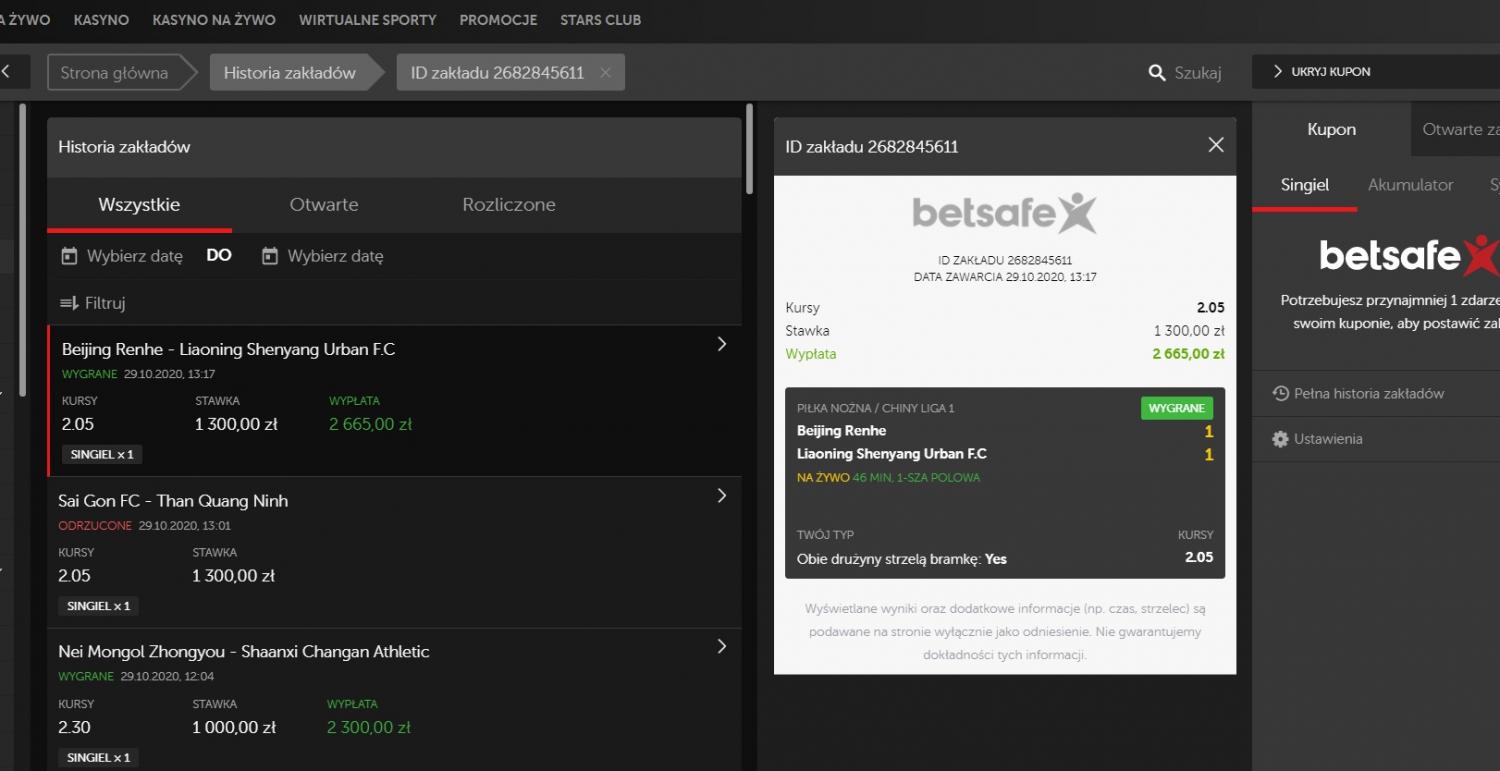Click the Filtruj button

(x=93, y=303)
